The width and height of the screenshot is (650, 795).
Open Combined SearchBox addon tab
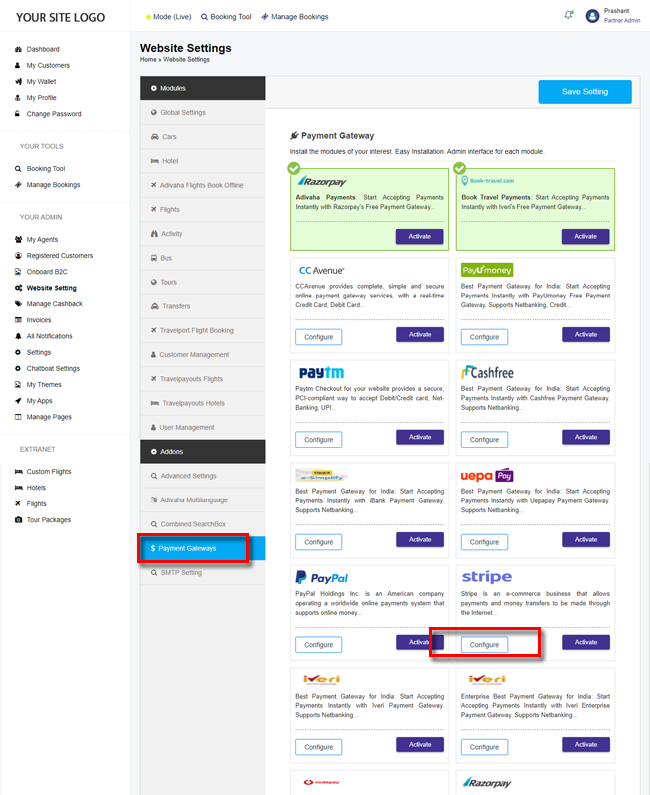(x=203, y=524)
